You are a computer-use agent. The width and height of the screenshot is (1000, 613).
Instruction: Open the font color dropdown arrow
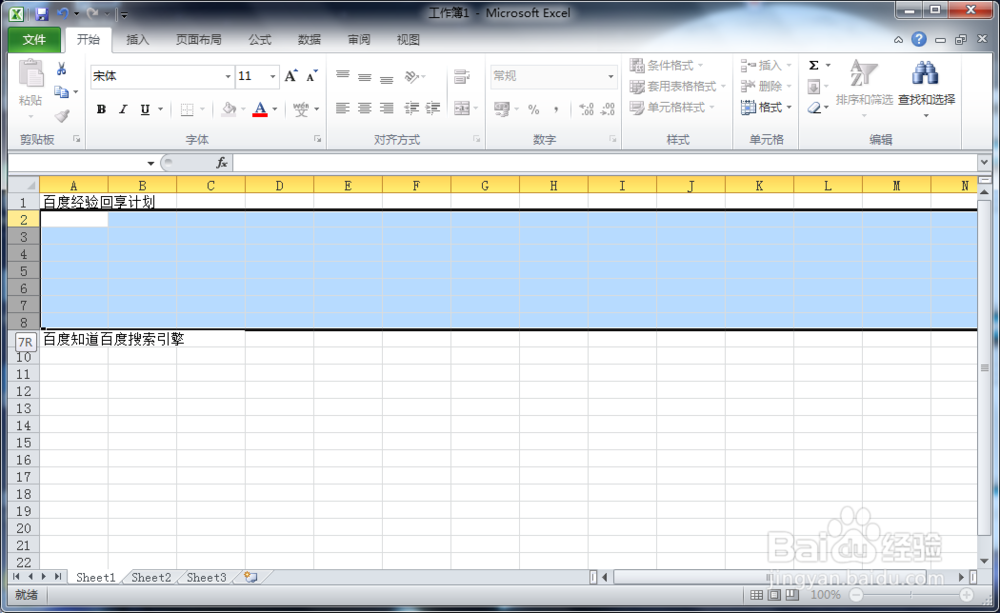[x=275, y=110]
